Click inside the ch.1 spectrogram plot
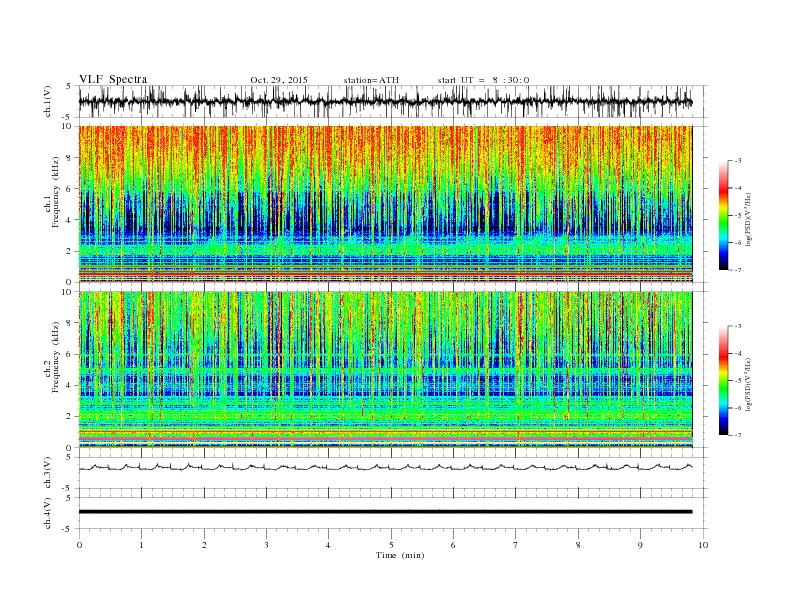This screenshot has height=612, width=792. [x=385, y=204]
